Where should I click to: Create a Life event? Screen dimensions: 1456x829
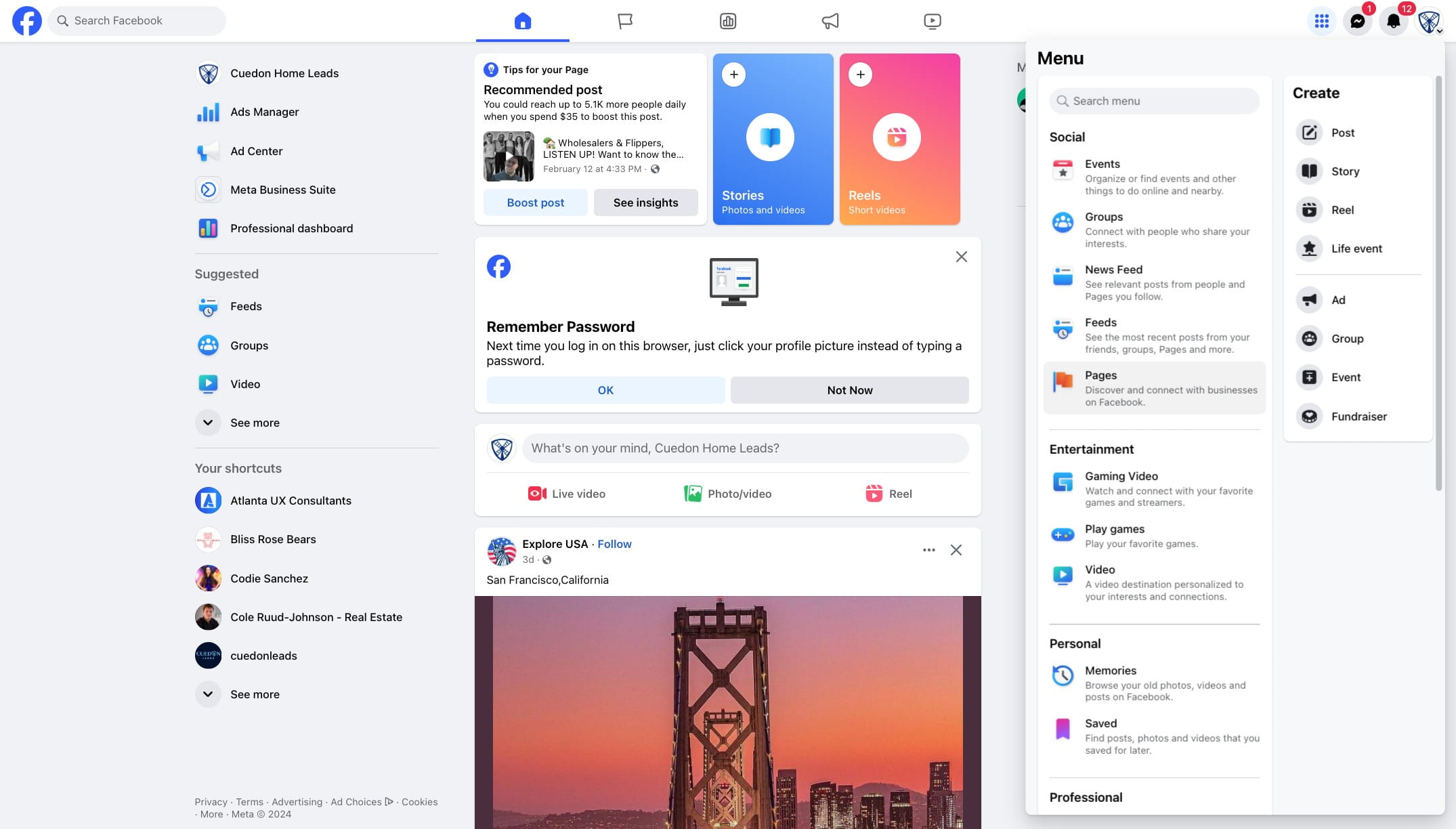1357,249
